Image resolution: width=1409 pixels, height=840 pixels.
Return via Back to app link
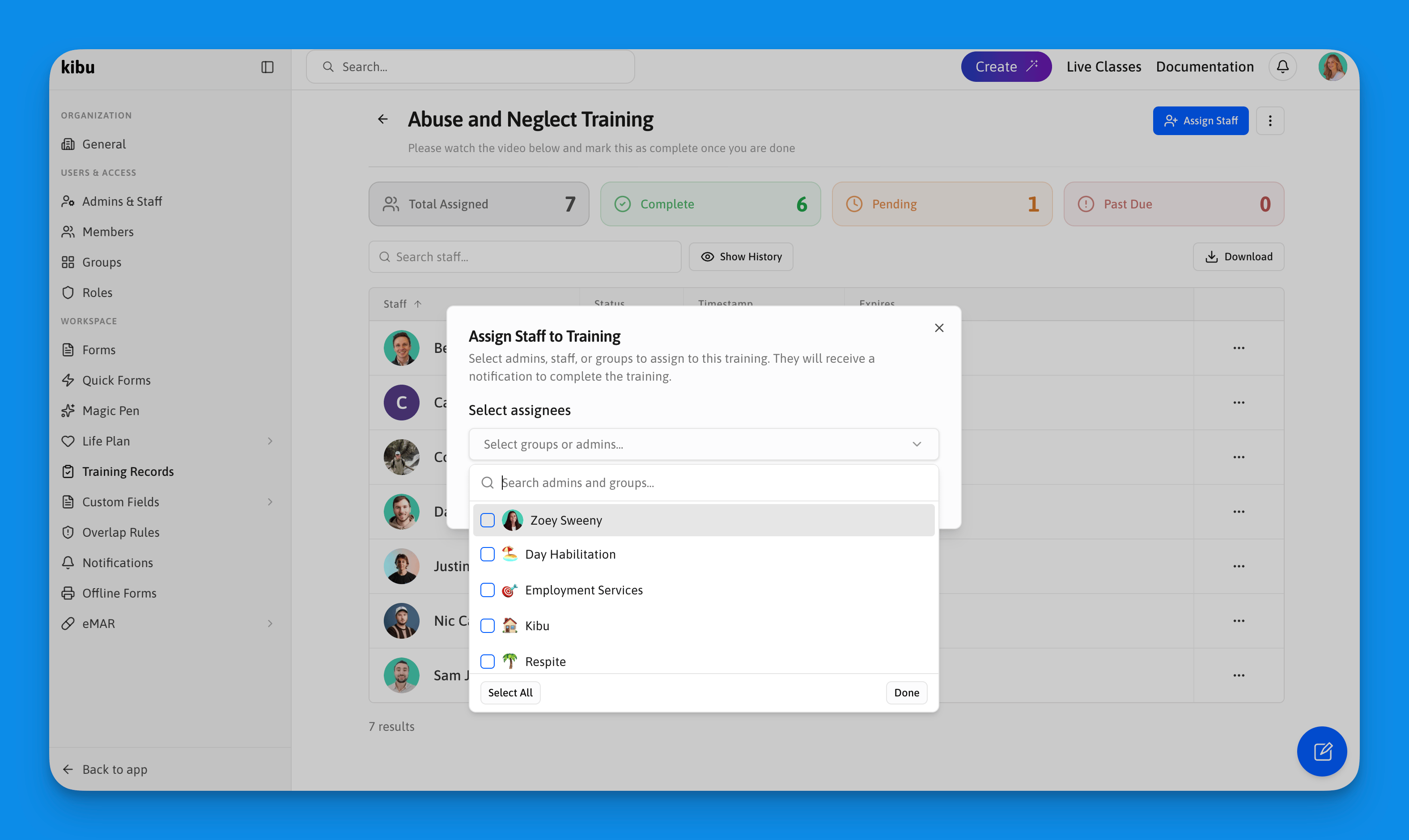pos(105,769)
